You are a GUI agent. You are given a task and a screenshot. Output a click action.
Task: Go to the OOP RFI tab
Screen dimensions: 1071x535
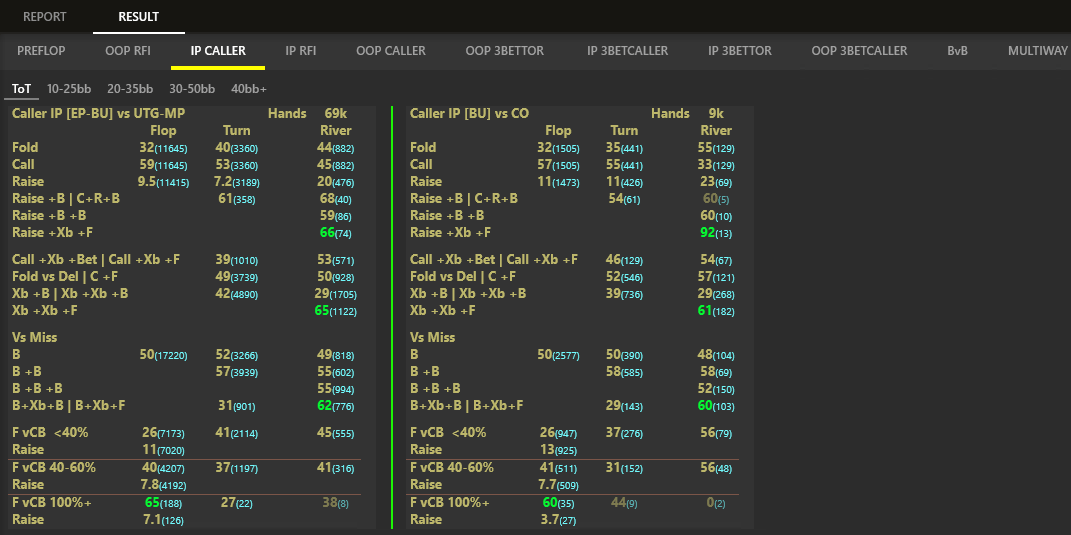[129, 51]
